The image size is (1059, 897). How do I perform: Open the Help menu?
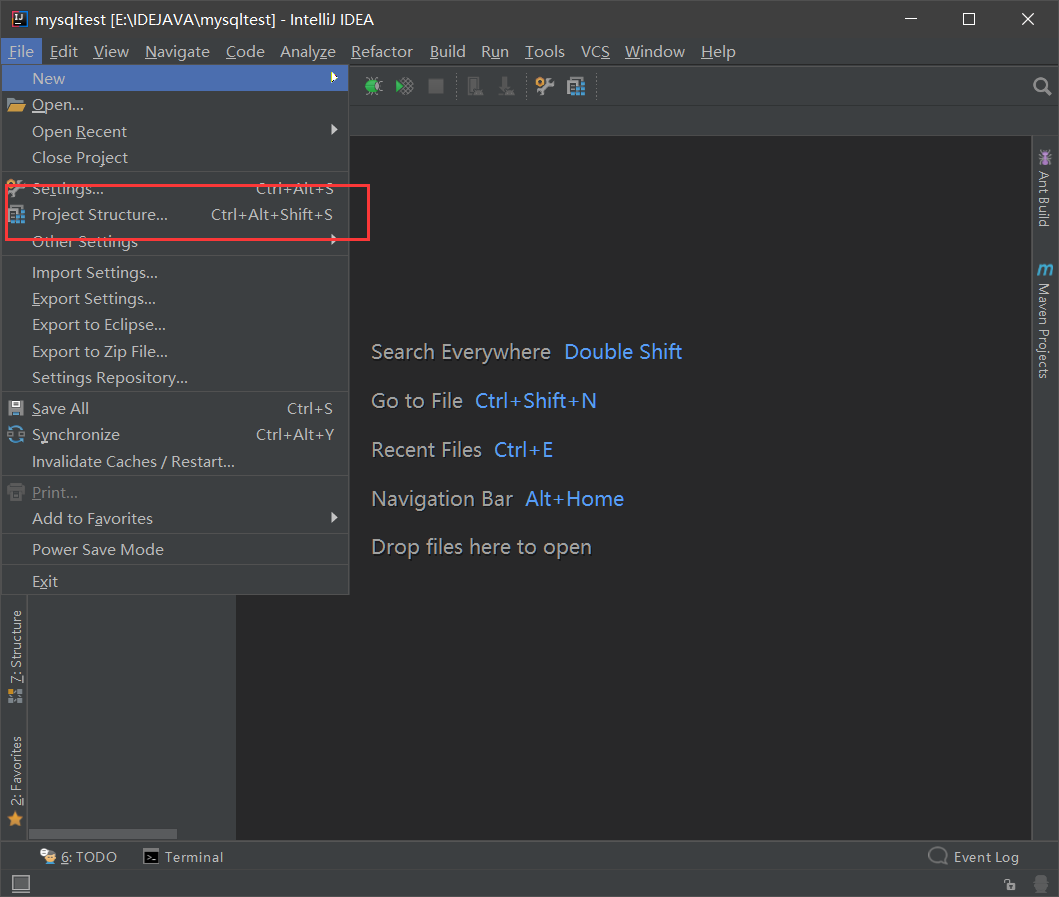(718, 51)
